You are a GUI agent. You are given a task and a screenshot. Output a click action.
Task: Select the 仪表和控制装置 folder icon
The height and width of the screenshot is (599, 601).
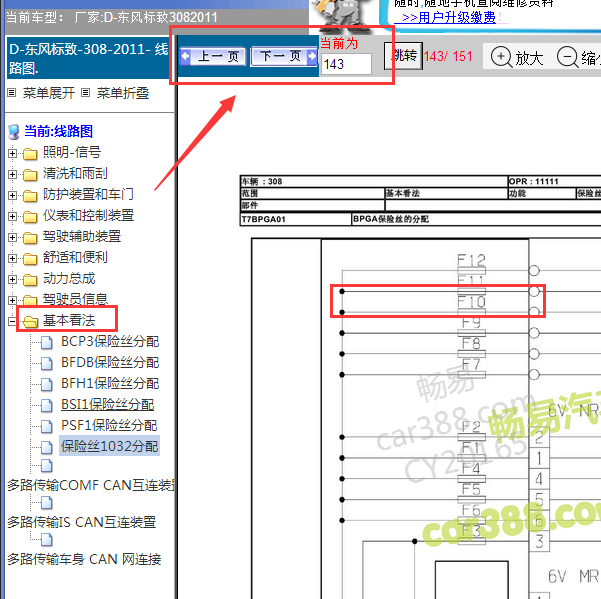click(30, 217)
